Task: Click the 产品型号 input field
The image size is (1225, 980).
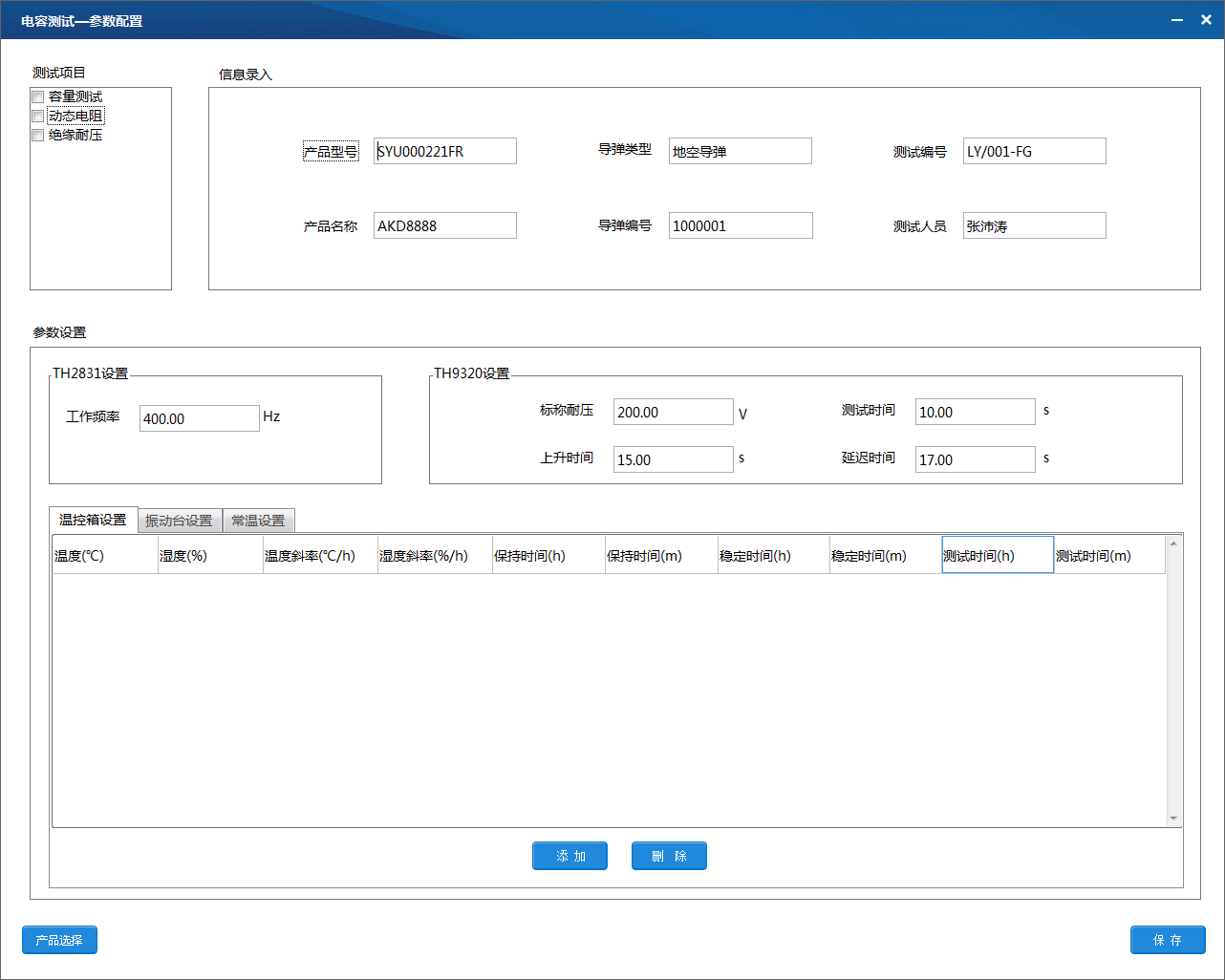Action: [444, 151]
